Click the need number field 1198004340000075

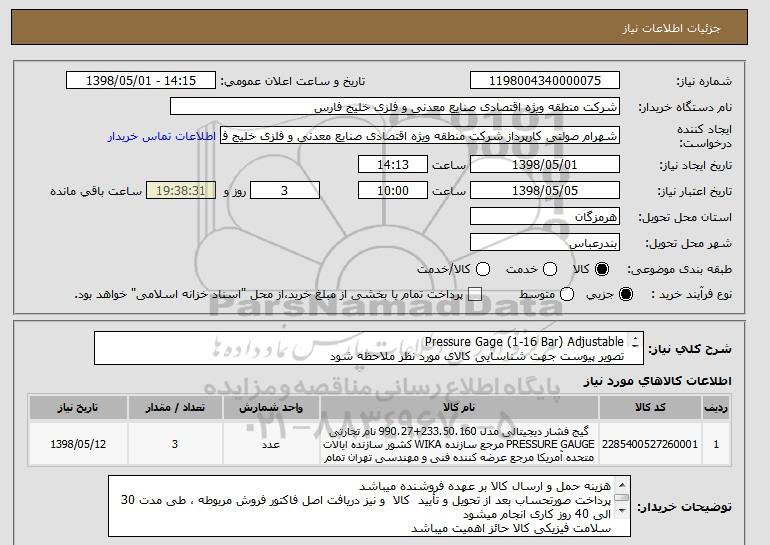(545, 81)
